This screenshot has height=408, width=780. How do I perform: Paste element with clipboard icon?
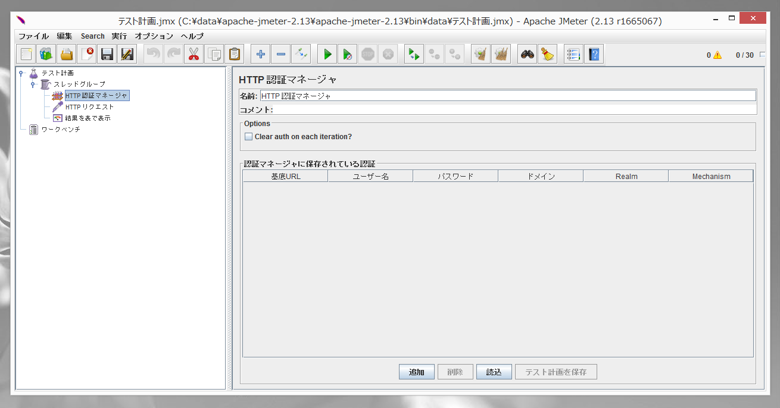(x=234, y=54)
